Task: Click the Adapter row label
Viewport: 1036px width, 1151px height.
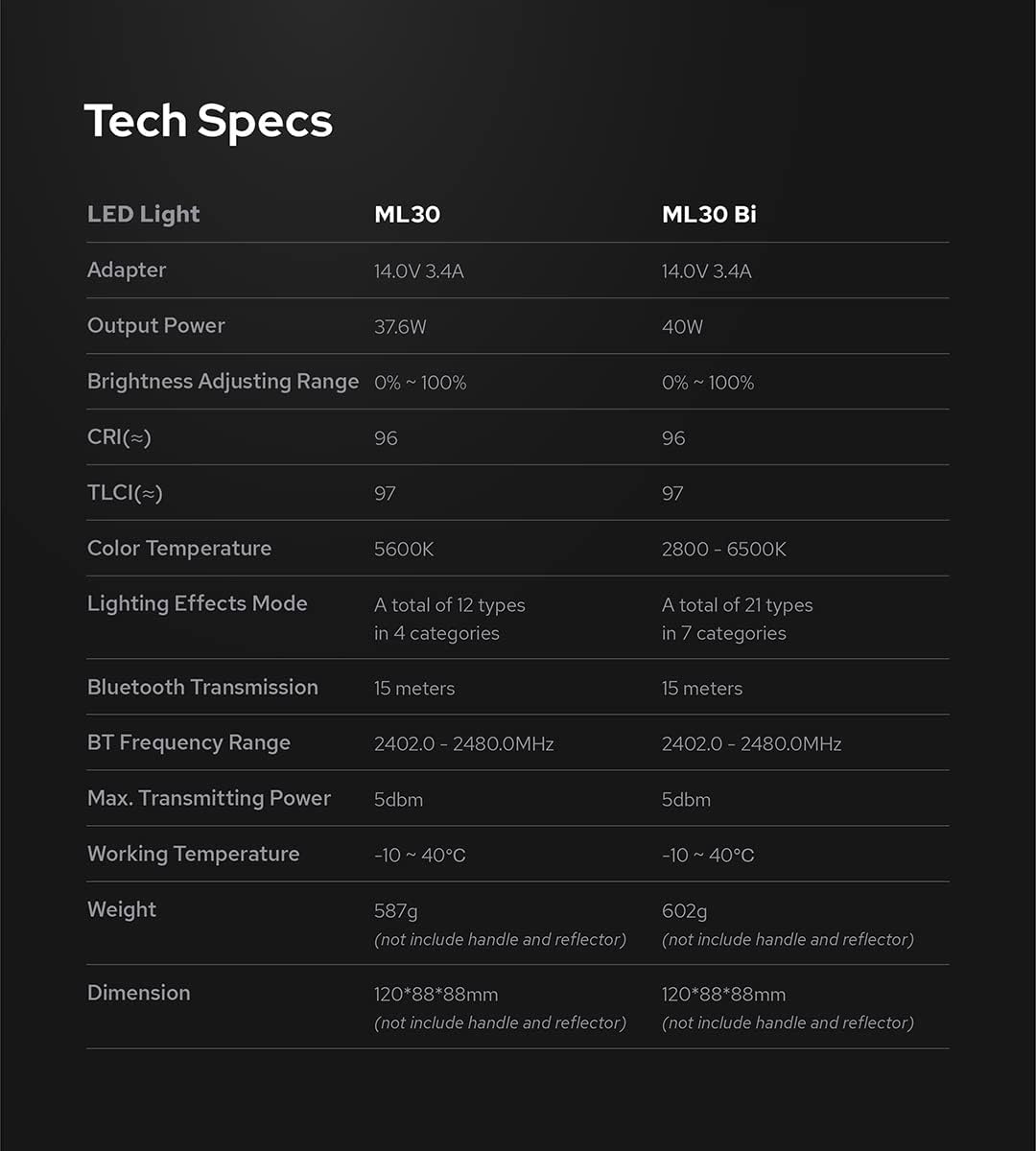Action: point(127,270)
